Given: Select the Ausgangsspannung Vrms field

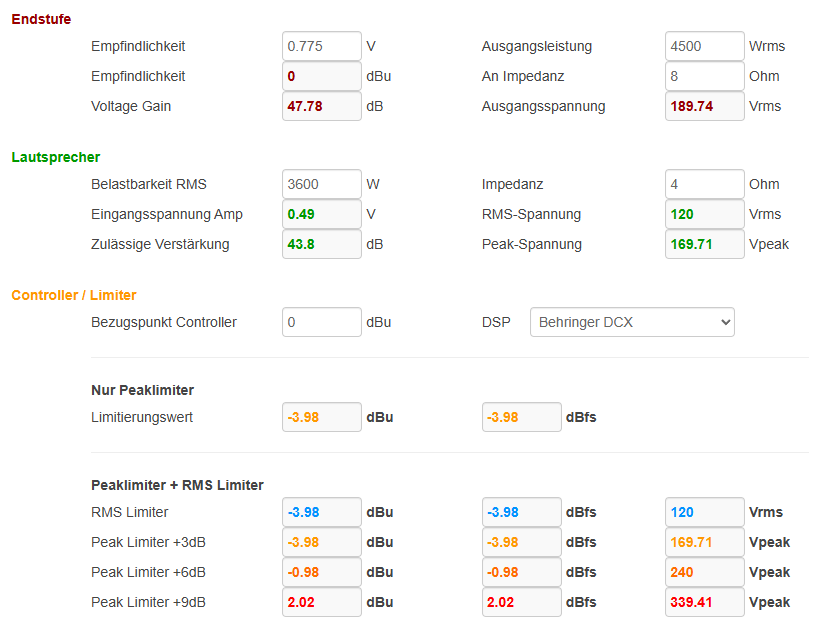Looking at the screenshot, I should (x=704, y=106).
